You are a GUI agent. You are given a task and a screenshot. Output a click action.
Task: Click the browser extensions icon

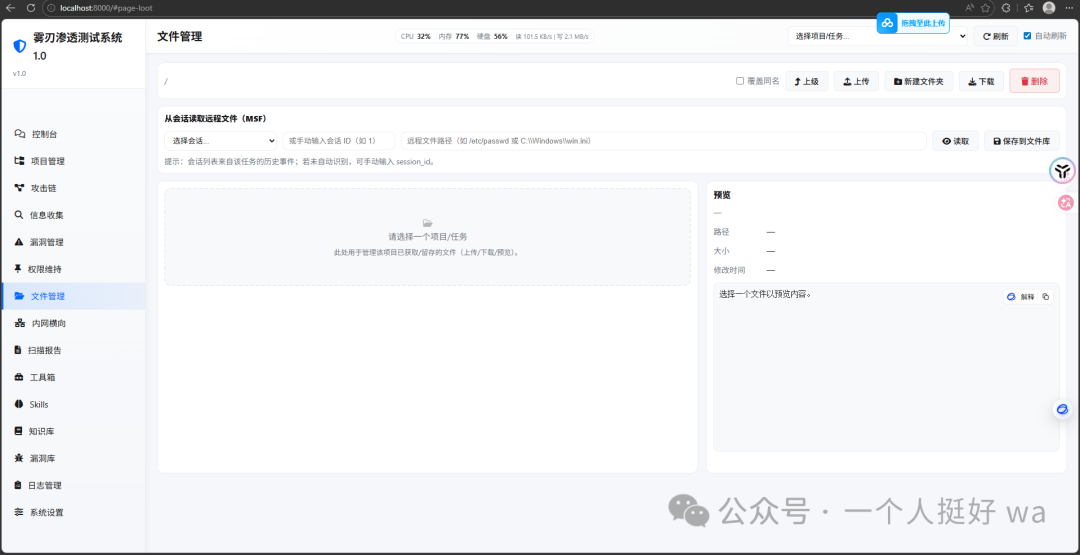pos(1006,8)
